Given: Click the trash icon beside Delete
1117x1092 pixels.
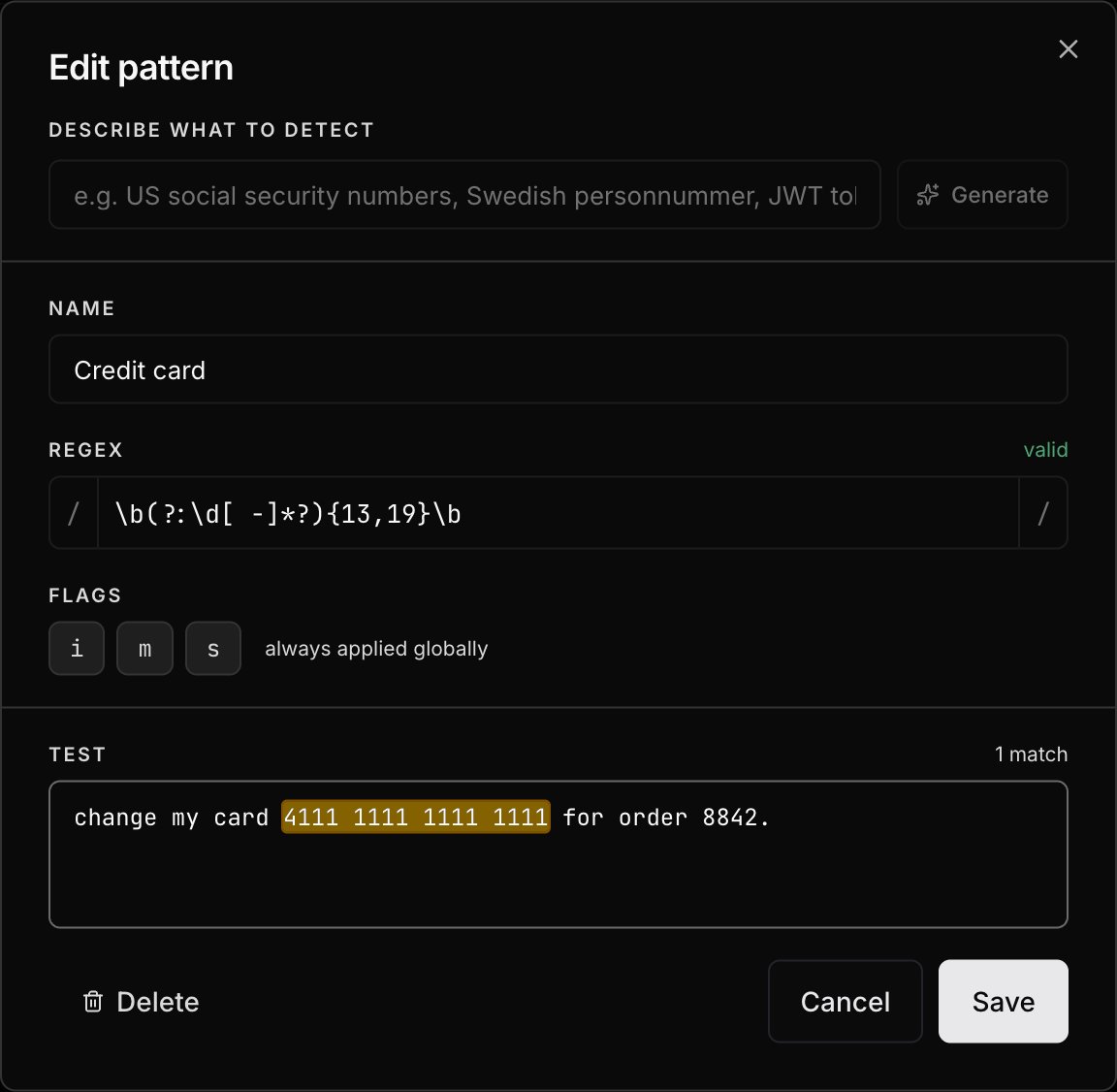Looking at the screenshot, I should [x=93, y=1002].
